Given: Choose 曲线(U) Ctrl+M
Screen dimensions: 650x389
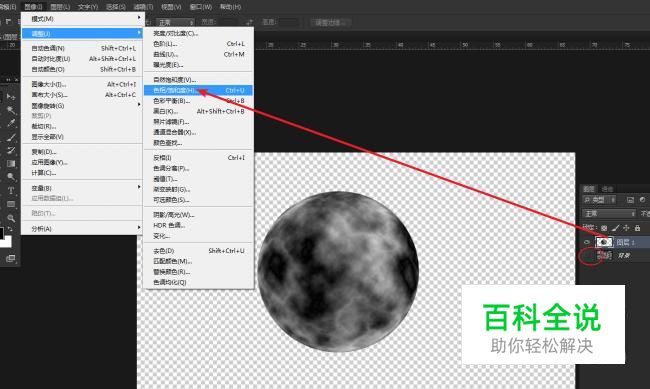Looking at the screenshot, I should (x=198, y=54).
